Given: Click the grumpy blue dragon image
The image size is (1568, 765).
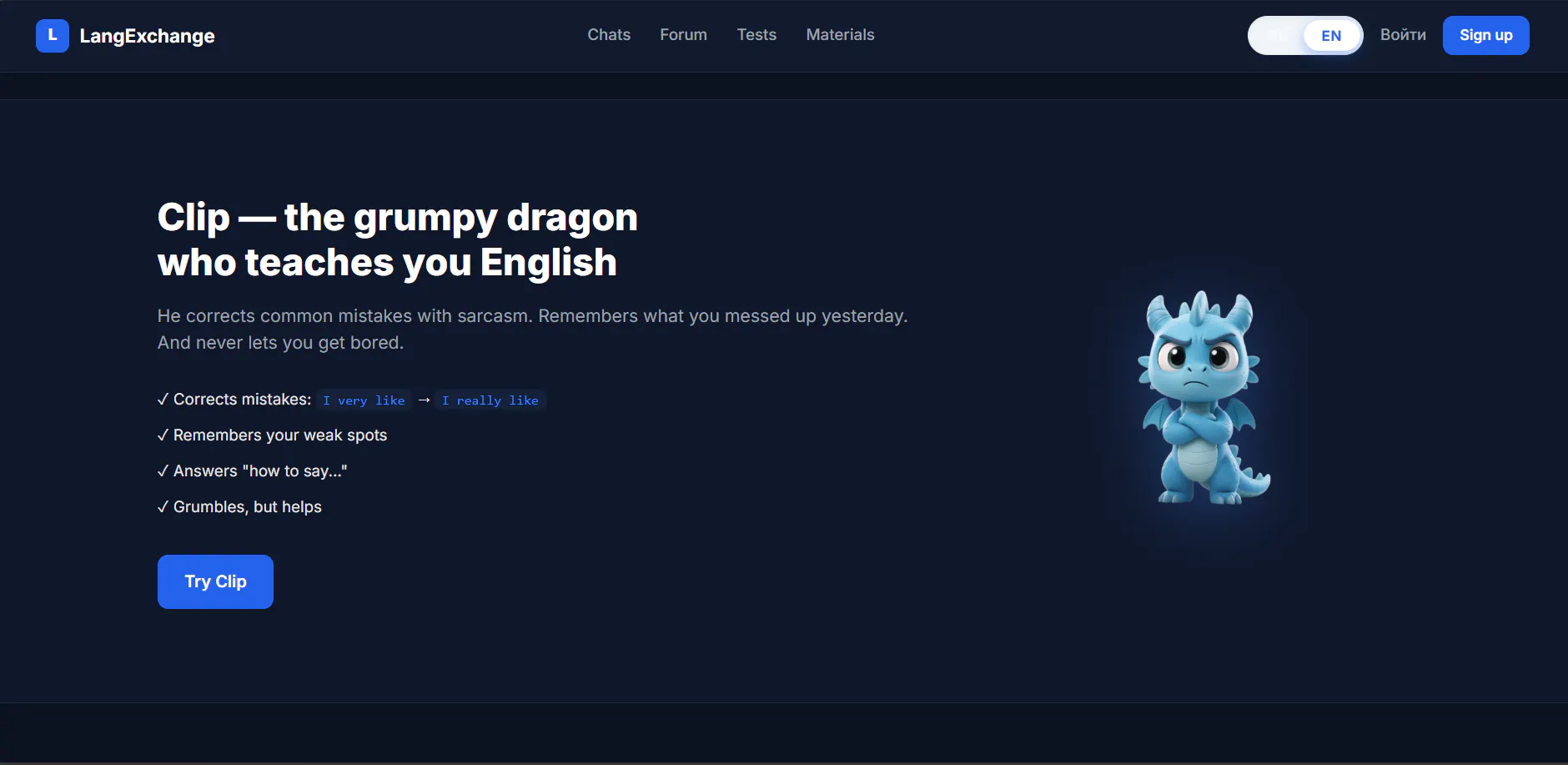Looking at the screenshot, I should pyautogui.click(x=1203, y=398).
